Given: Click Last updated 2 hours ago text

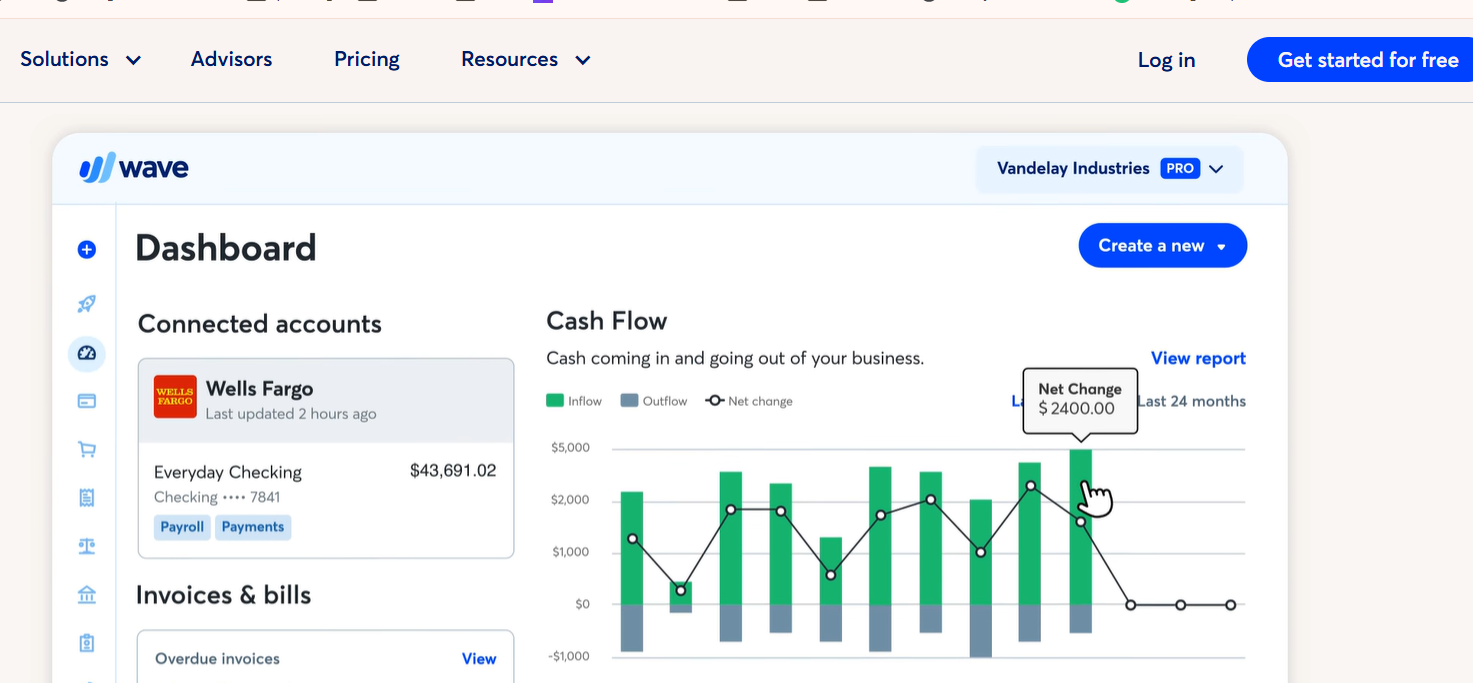Looking at the screenshot, I should 291,413.
